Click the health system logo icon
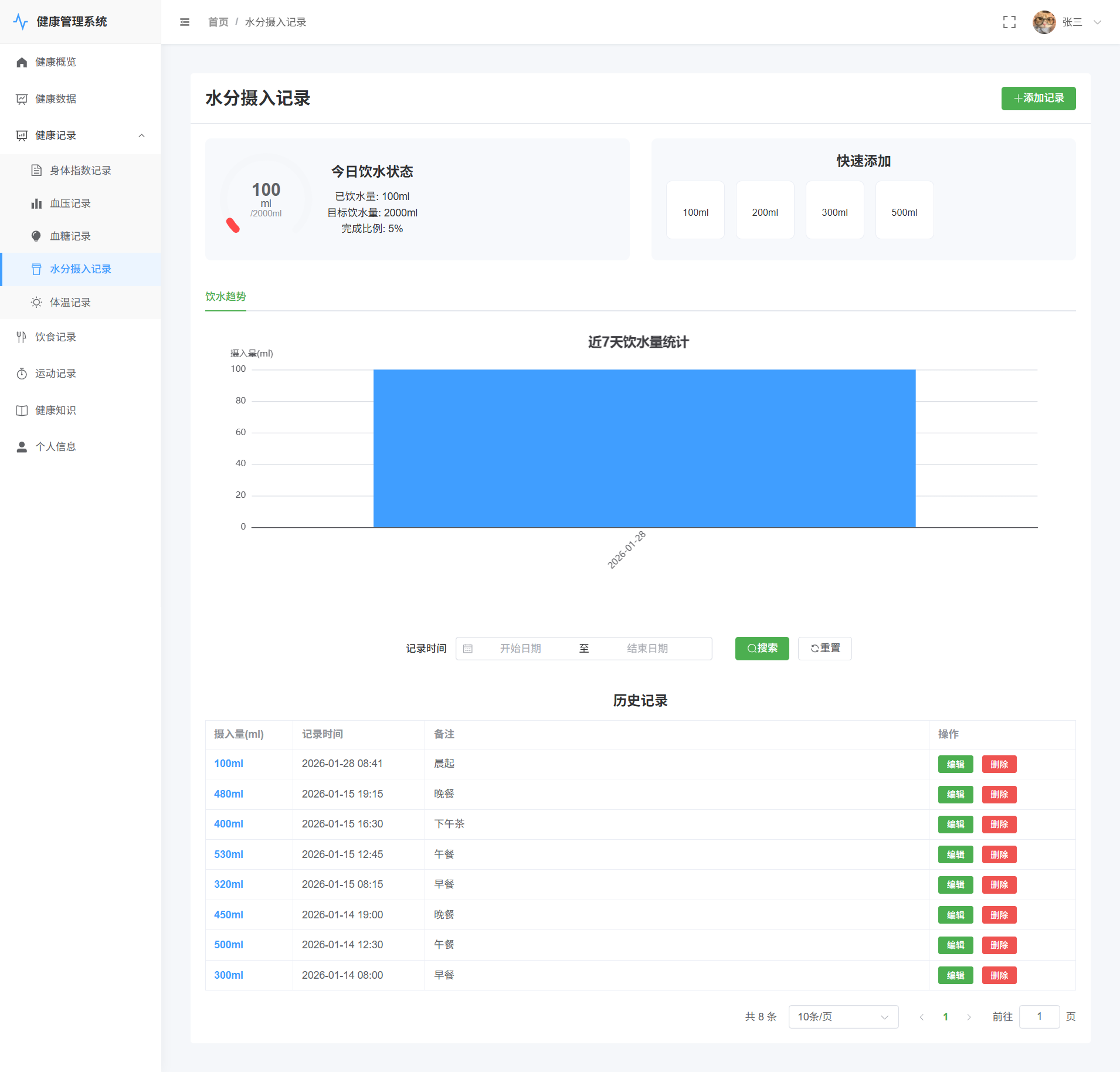This screenshot has height=1072, width=1120. coord(21,22)
